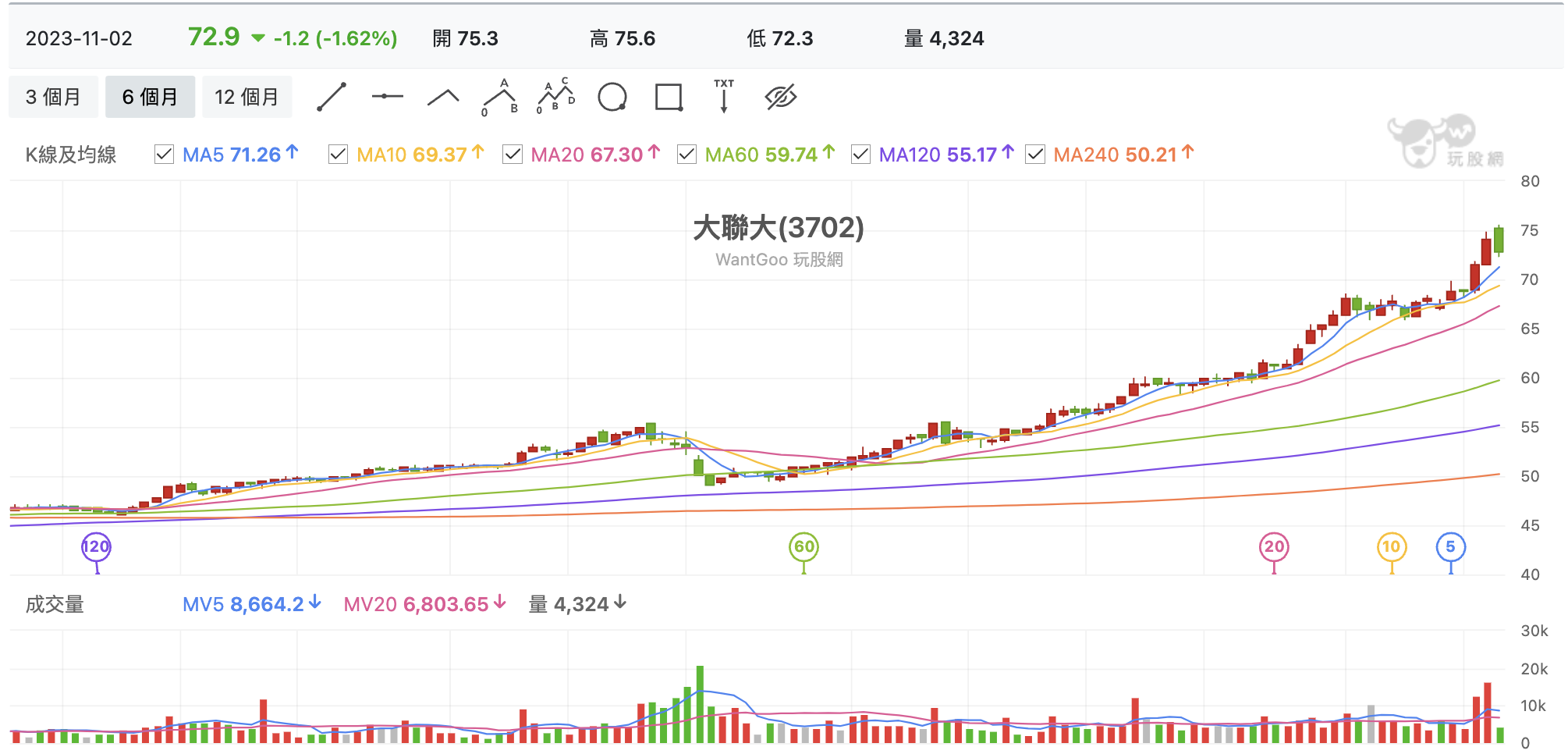Select the ABCD pattern drawing tool

[556, 96]
